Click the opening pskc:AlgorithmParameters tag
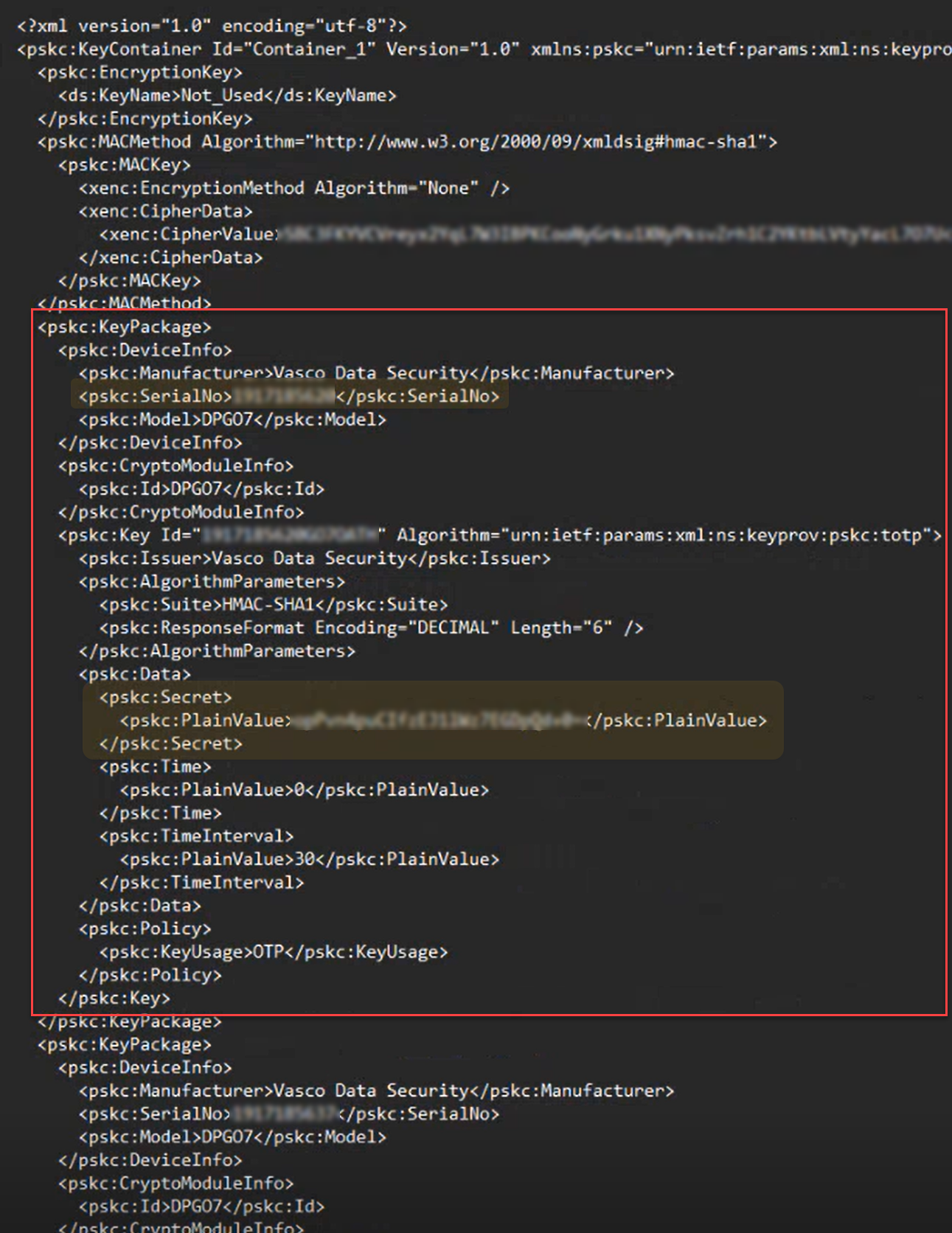The height and width of the screenshot is (1233, 952). 212,582
